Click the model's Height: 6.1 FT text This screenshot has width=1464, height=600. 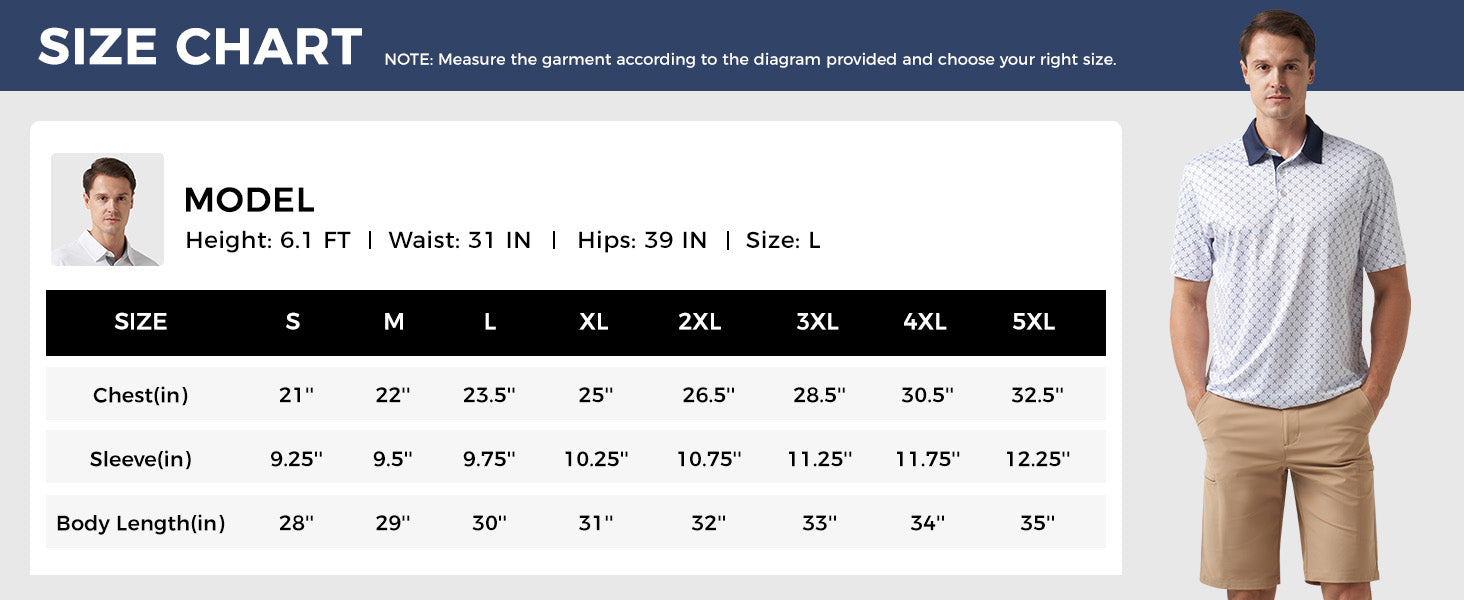point(268,241)
